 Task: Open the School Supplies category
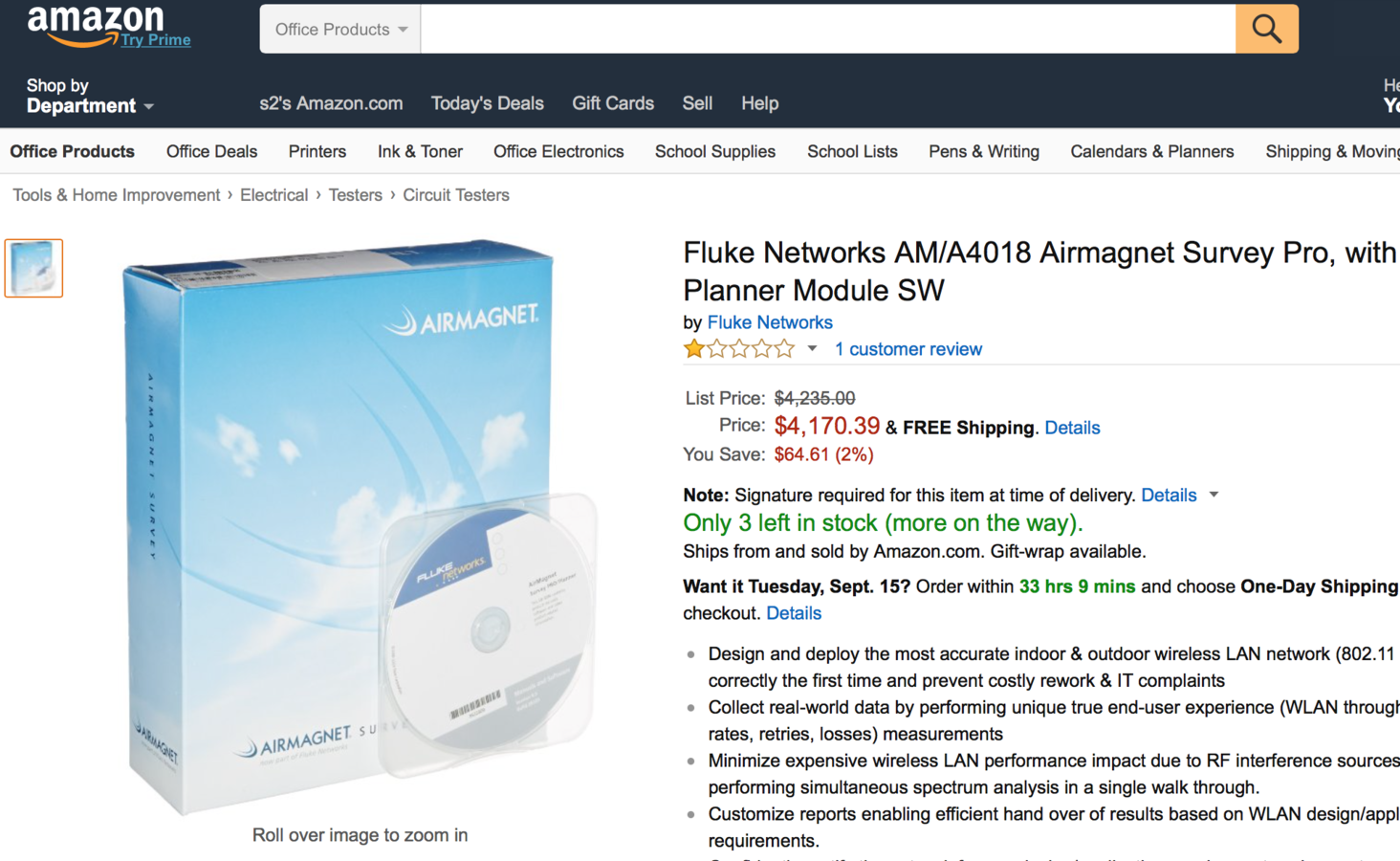pyautogui.click(x=715, y=151)
